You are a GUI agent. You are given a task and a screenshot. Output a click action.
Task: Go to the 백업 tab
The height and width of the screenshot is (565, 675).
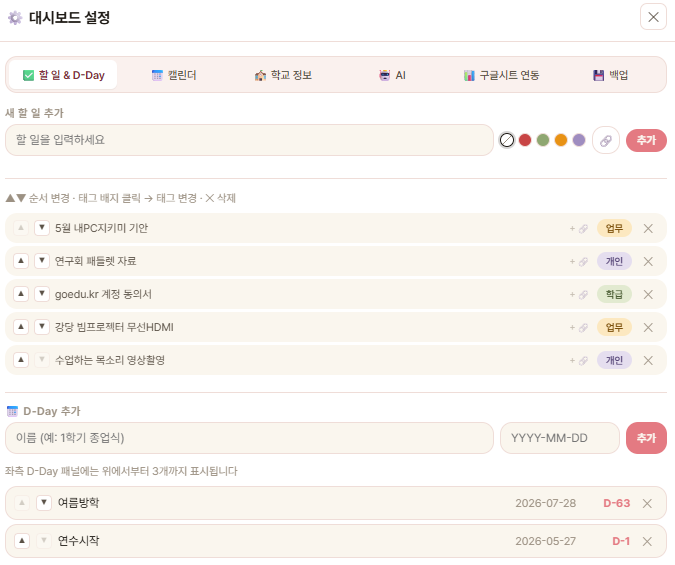(610, 75)
